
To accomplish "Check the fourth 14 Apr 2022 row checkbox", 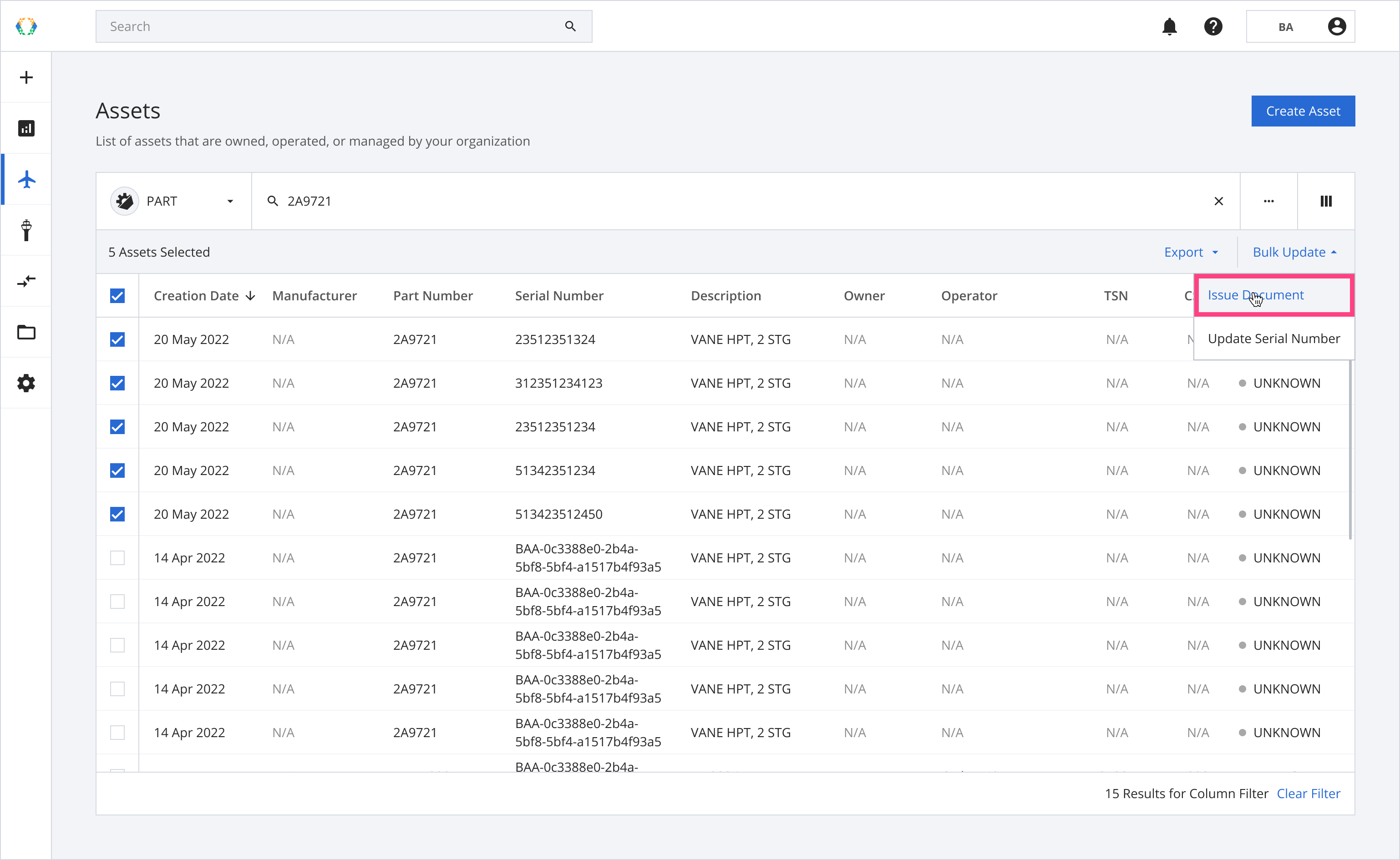I will pos(117,689).
